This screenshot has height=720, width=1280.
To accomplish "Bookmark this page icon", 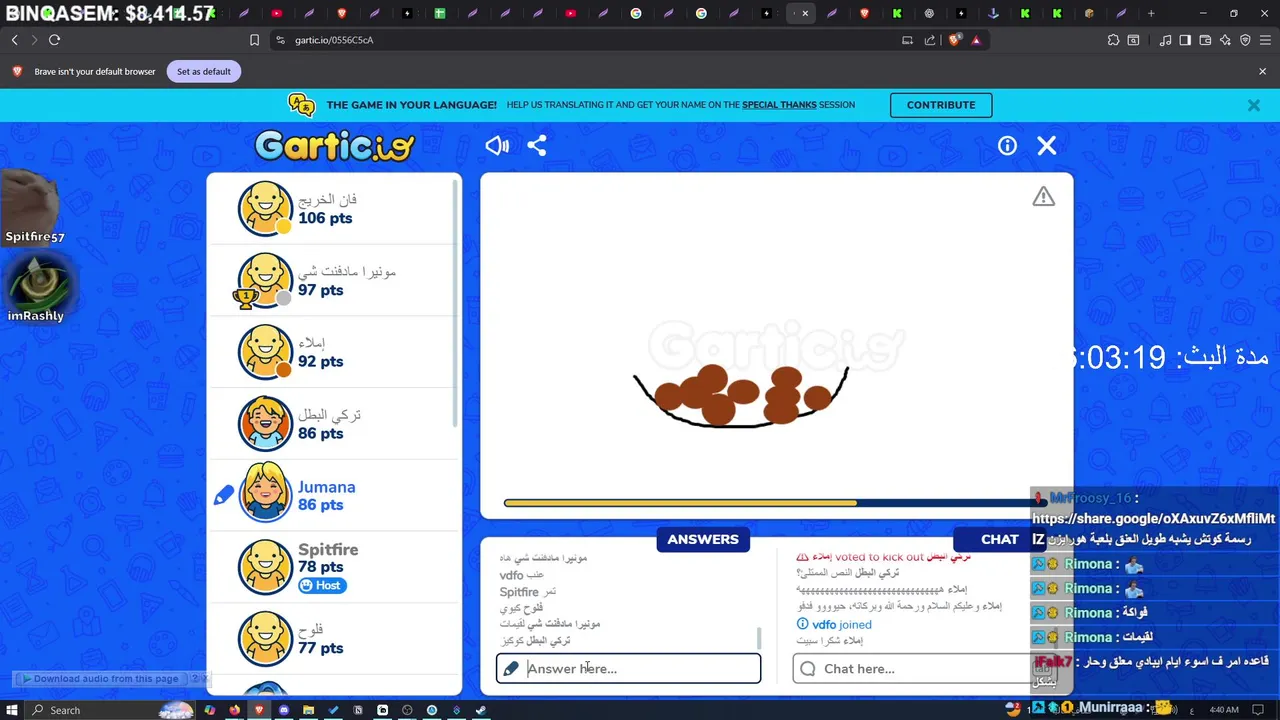I will 254,40.
